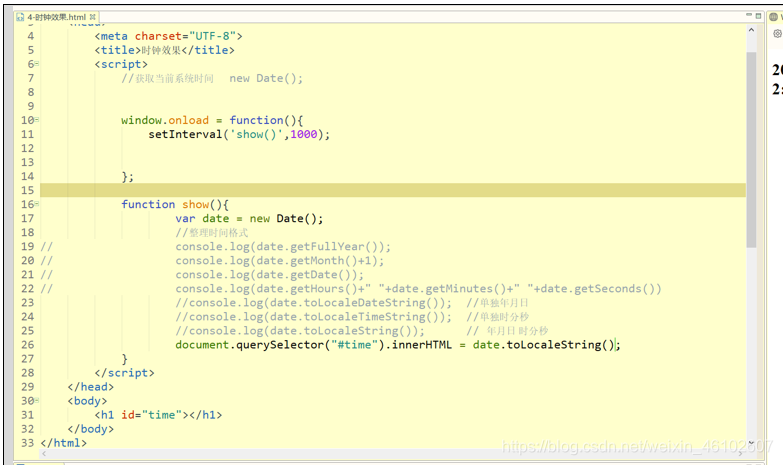Viewport: 783px width, 465px height.
Task: Click the commented getFullYear() console.log line
Action: tap(283, 247)
